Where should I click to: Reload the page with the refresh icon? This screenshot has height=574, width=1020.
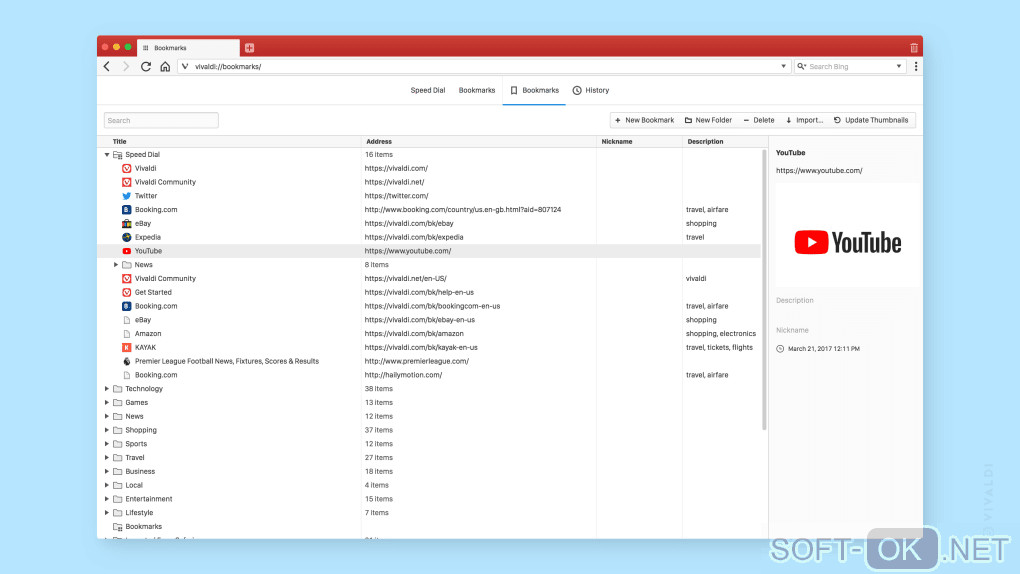tap(146, 66)
